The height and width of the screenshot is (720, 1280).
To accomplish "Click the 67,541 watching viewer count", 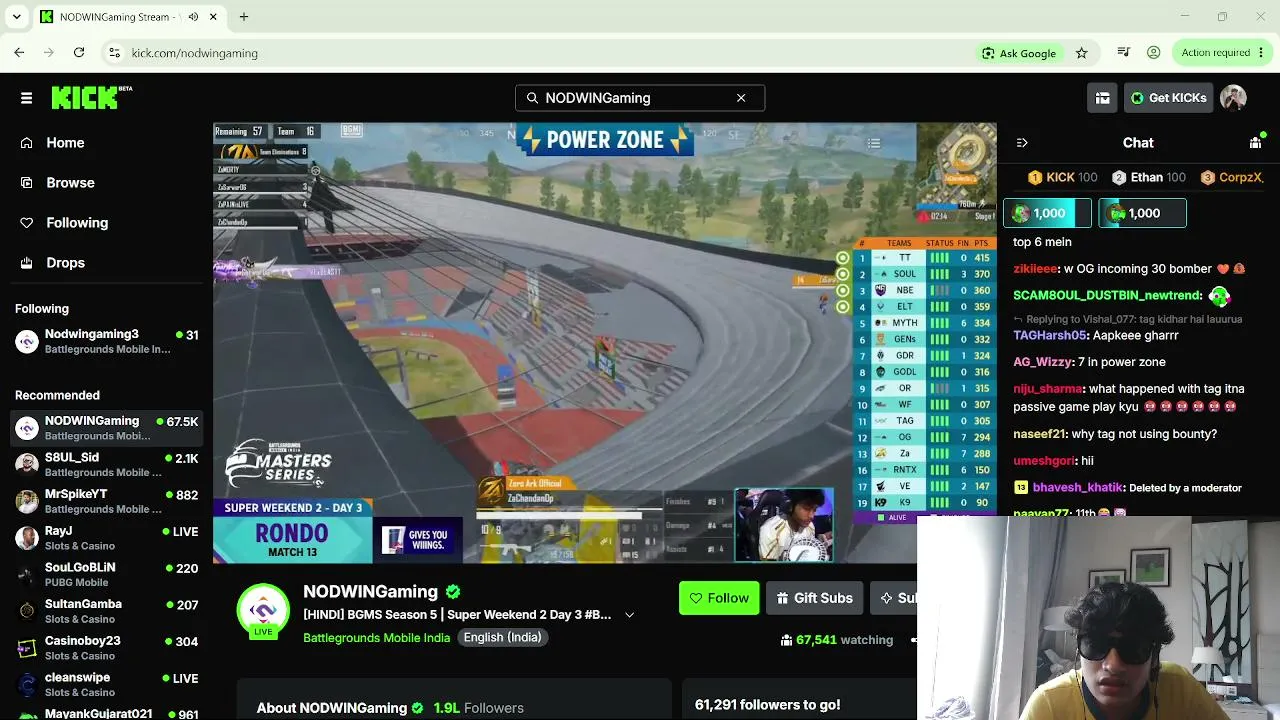I will pyautogui.click(x=837, y=640).
